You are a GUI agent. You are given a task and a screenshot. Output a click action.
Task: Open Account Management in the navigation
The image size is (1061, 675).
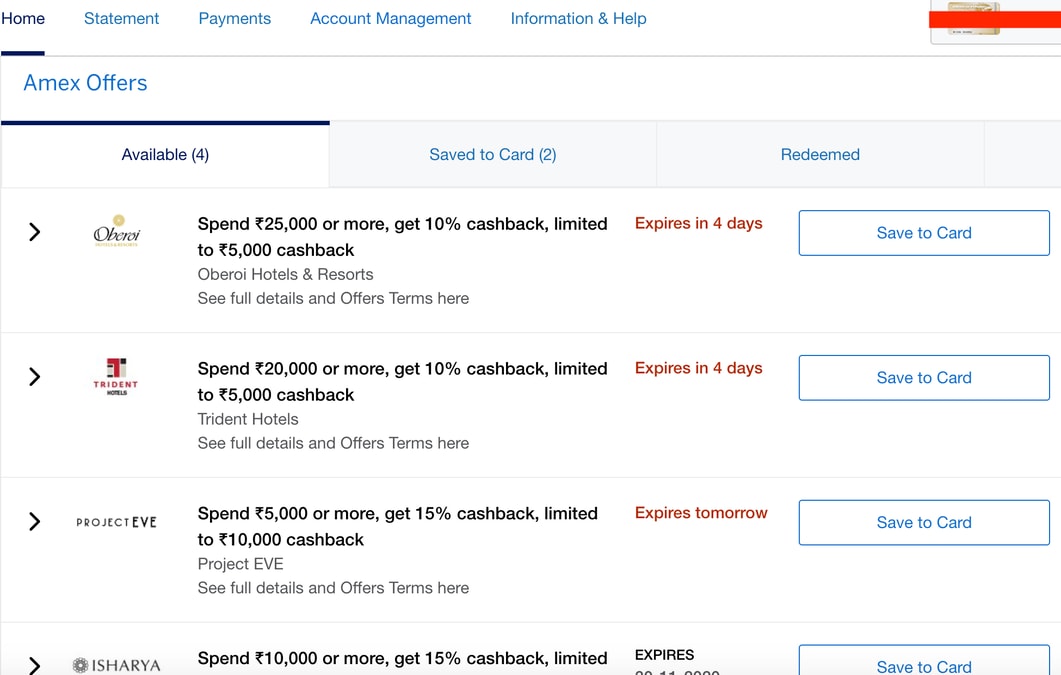click(390, 18)
